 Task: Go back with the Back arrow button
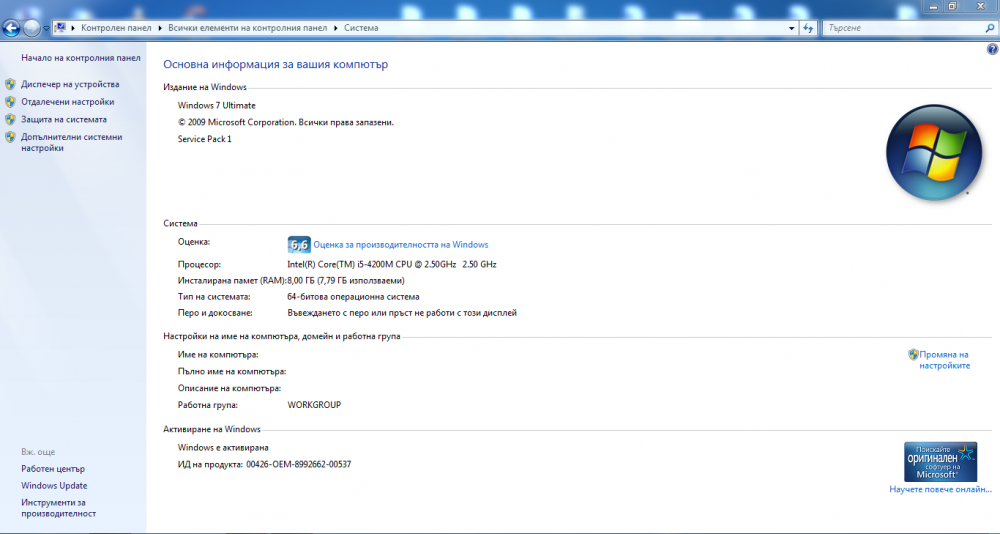click(x=11, y=28)
